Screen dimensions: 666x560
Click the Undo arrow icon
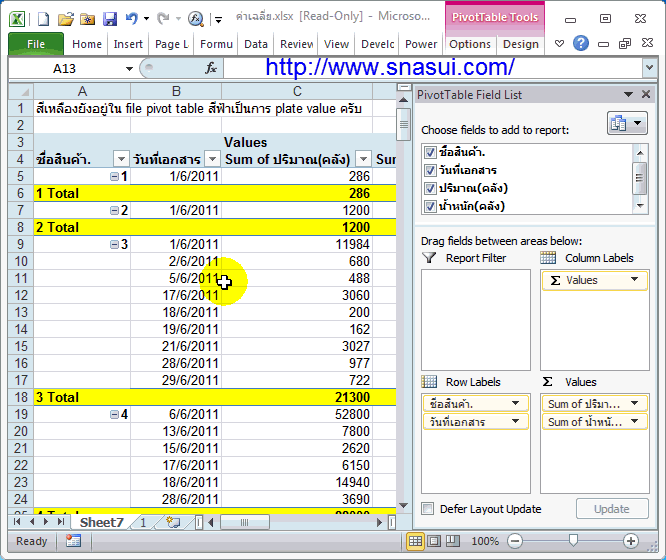(x=131, y=18)
